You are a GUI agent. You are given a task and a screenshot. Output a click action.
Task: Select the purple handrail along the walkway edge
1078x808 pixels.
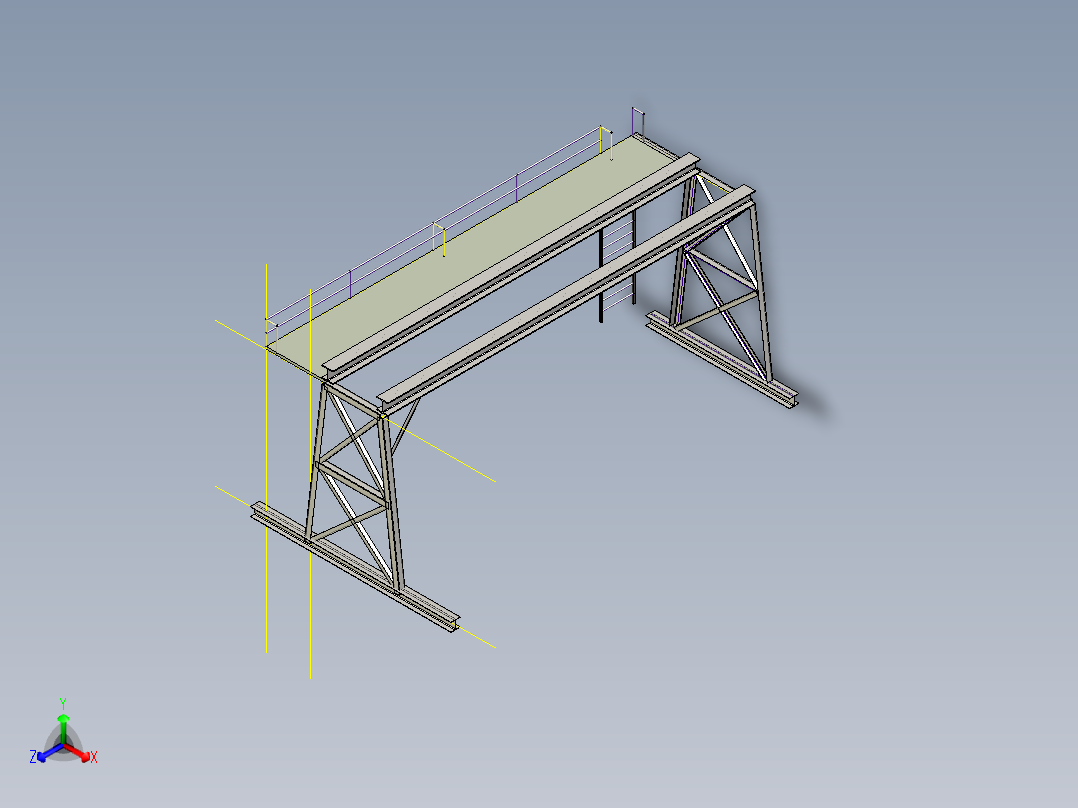click(433, 227)
